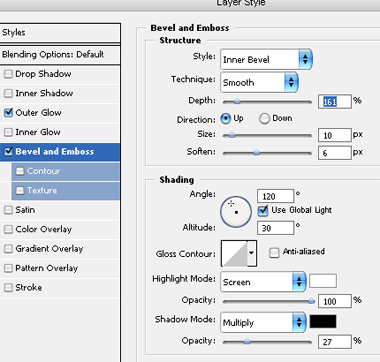Uncheck Use Global Light

pyautogui.click(x=263, y=210)
